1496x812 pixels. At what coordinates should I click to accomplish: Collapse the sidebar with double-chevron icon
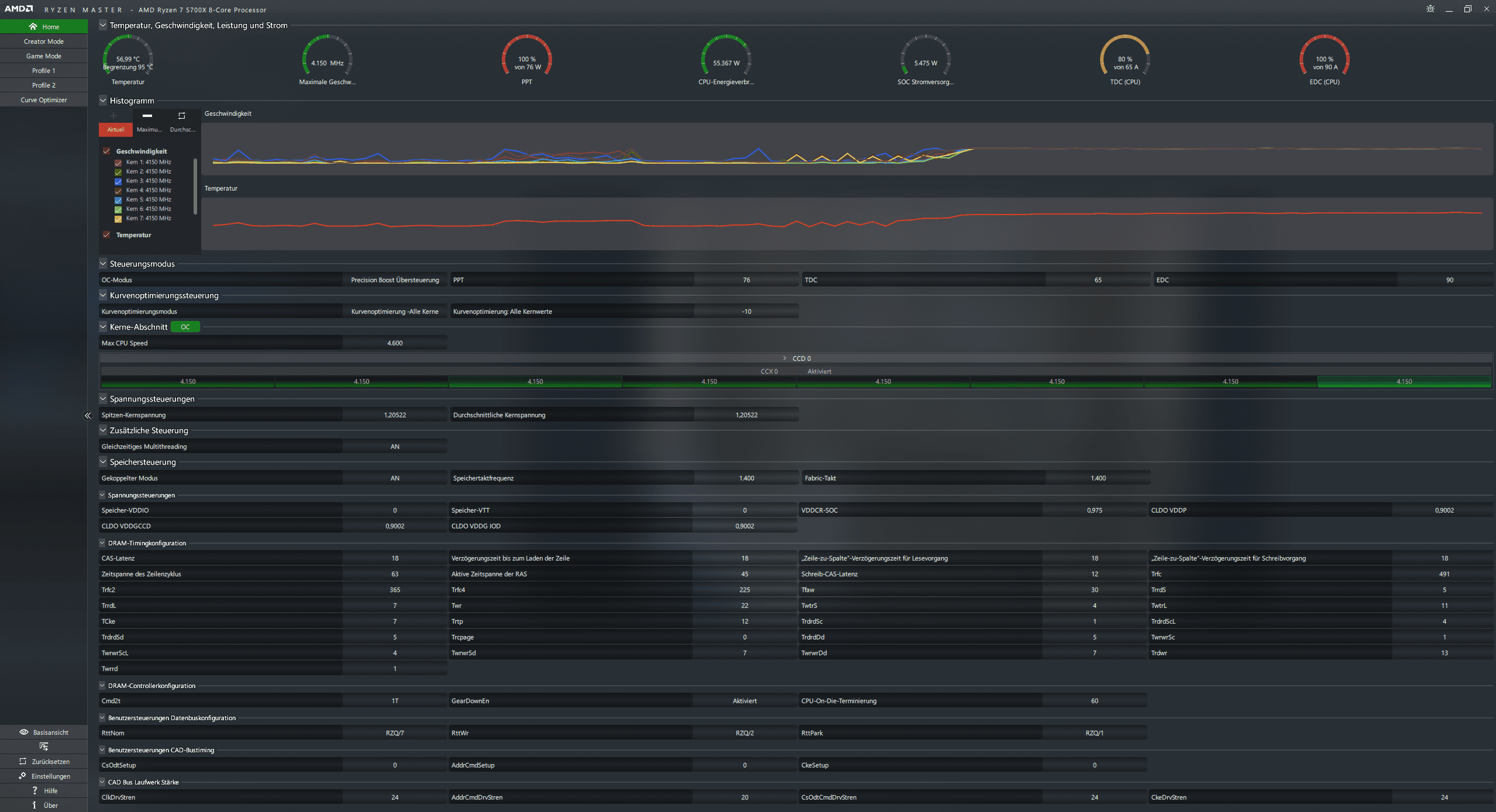(88, 416)
